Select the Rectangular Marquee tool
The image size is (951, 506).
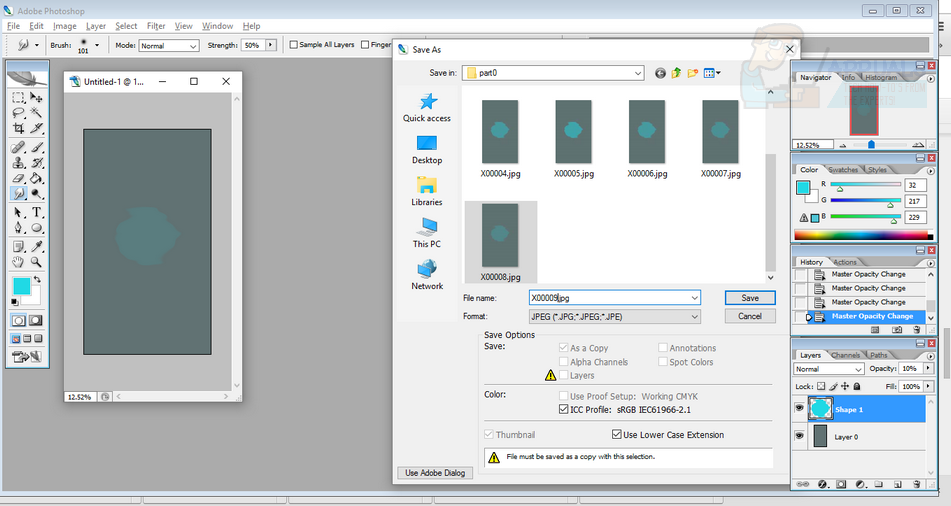coord(18,97)
